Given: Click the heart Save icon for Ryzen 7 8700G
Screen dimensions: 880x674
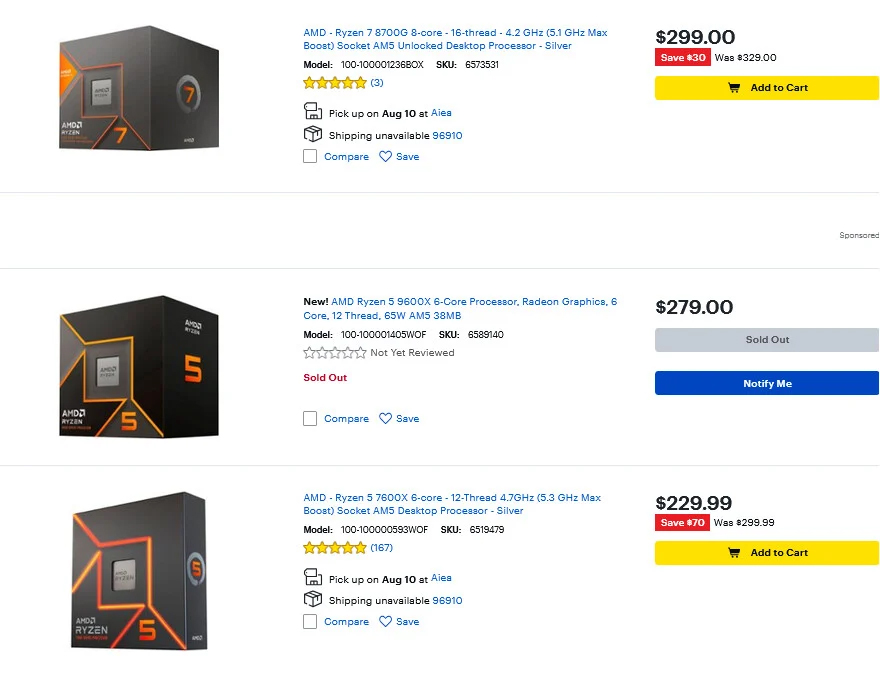Looking at the screenshot, I should pos(385,157).
